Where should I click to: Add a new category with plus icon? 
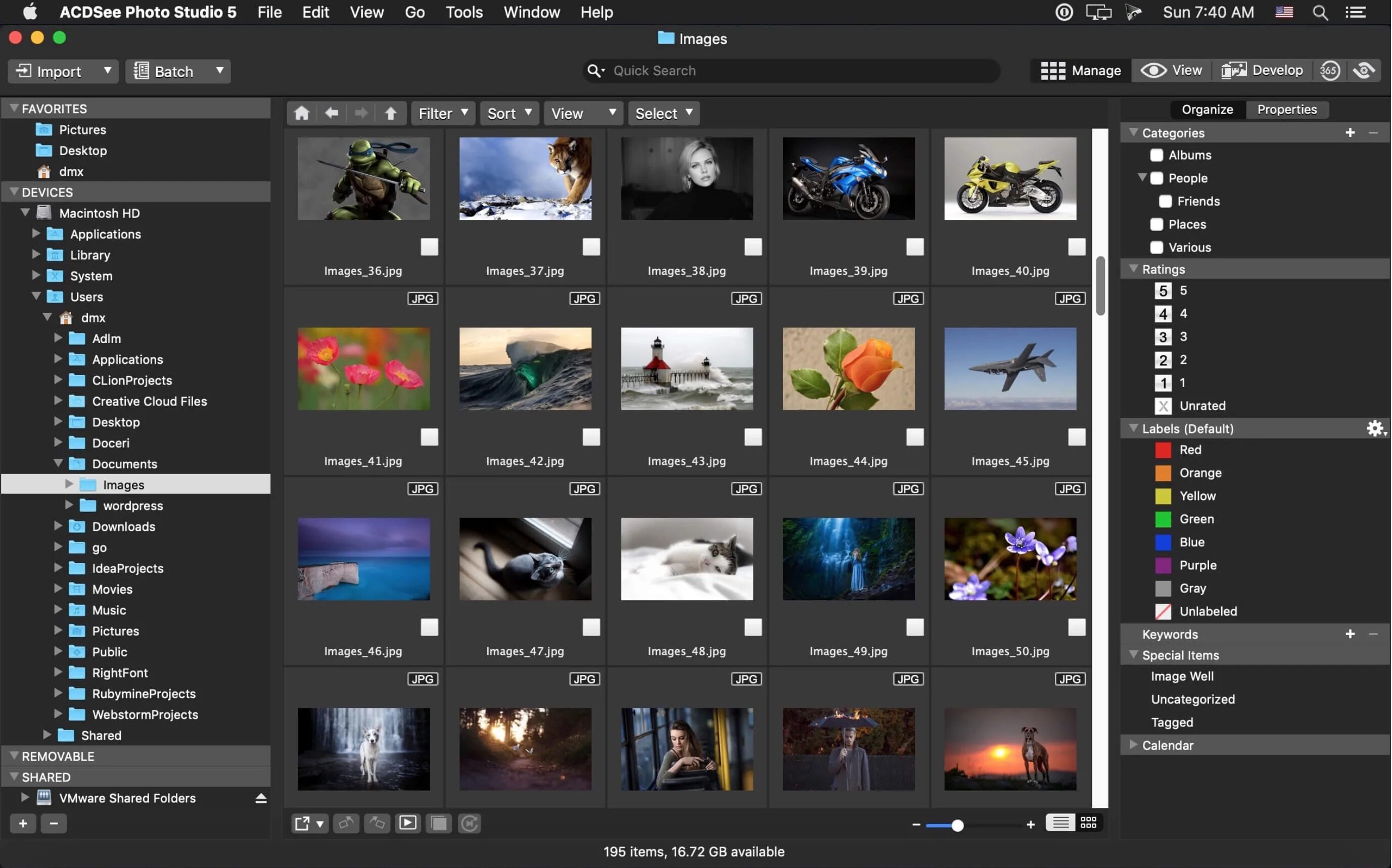tap(1350, 132)
